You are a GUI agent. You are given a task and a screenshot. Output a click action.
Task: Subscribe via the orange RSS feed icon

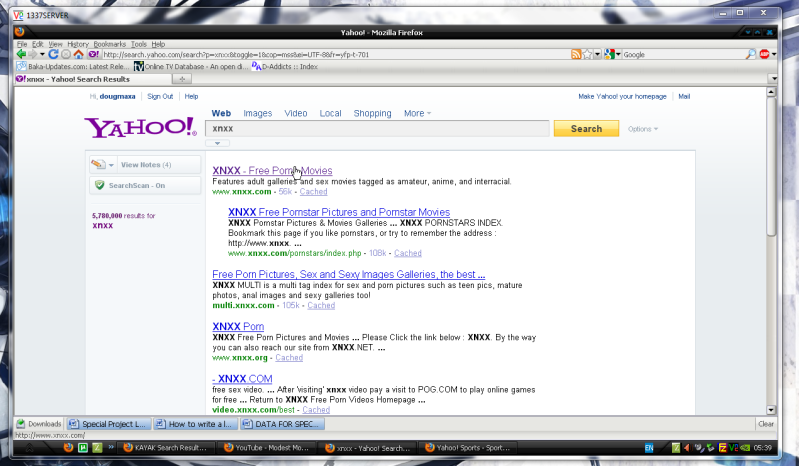(576, 54)
